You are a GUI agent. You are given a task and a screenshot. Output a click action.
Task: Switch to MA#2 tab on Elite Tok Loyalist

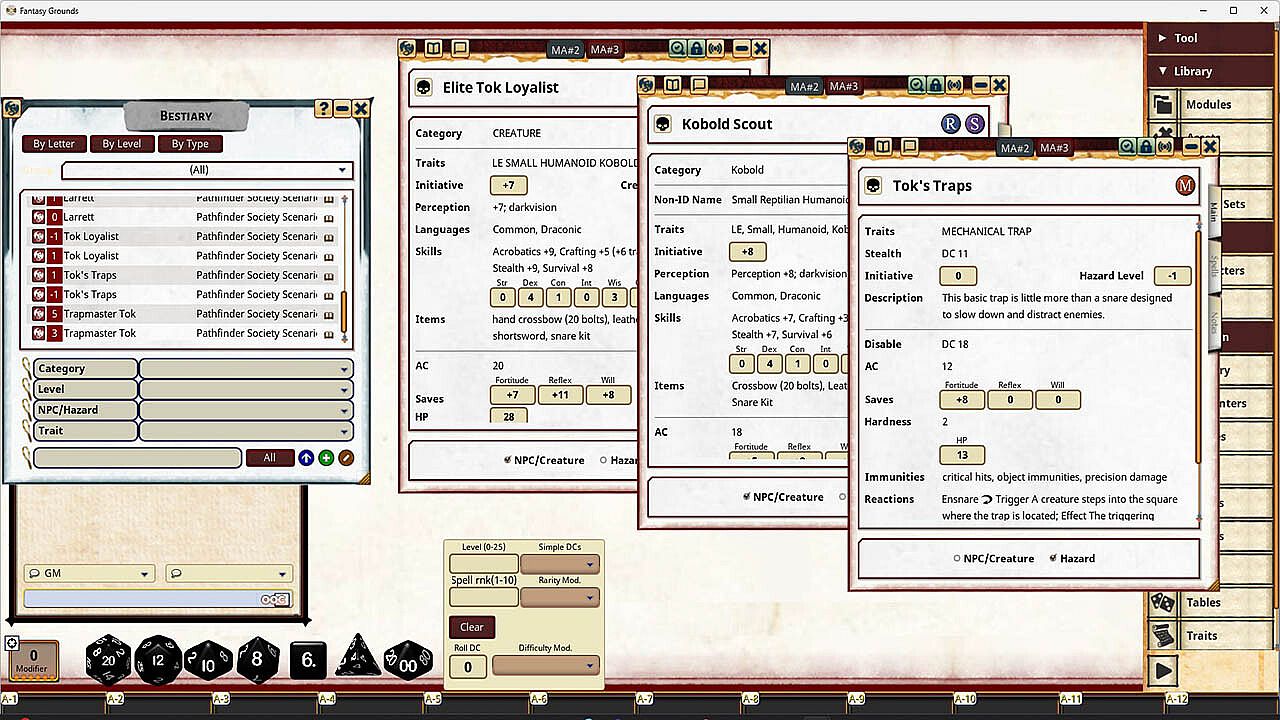pyautogui.click(x=565, y=49)
